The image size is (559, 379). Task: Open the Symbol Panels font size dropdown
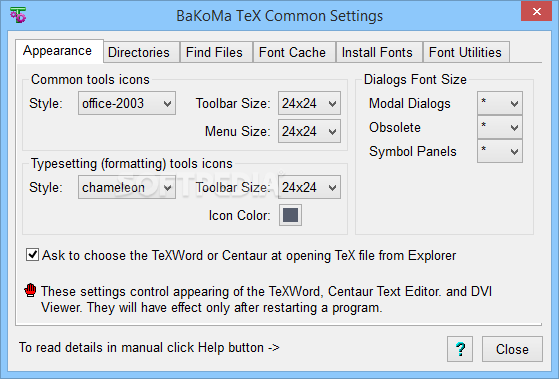tap(500, 151)
